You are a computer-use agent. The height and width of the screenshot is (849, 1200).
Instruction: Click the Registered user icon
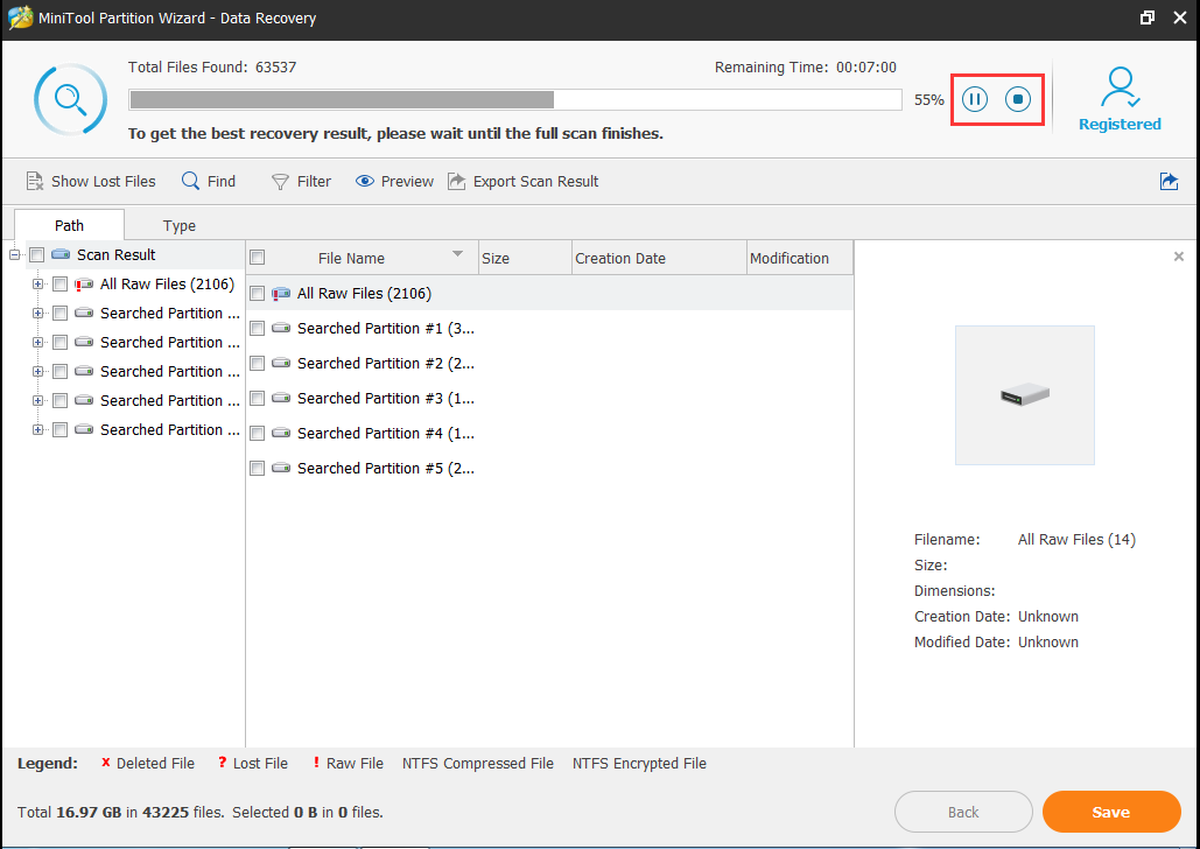pos(1119,89)
